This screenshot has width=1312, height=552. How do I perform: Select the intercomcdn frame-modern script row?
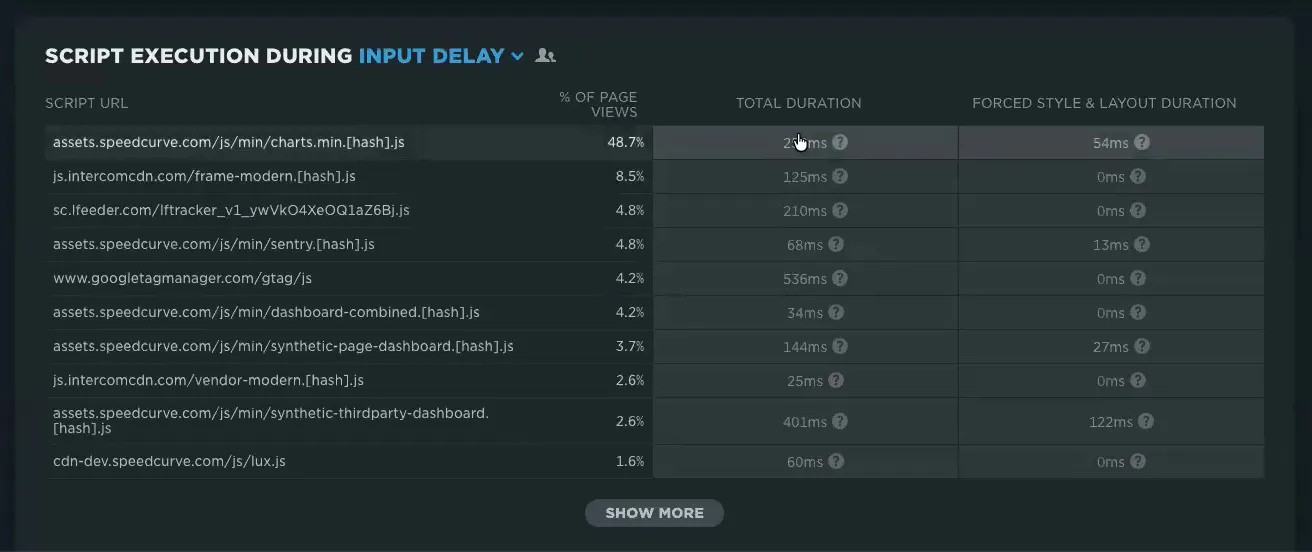tap(655, 177)
